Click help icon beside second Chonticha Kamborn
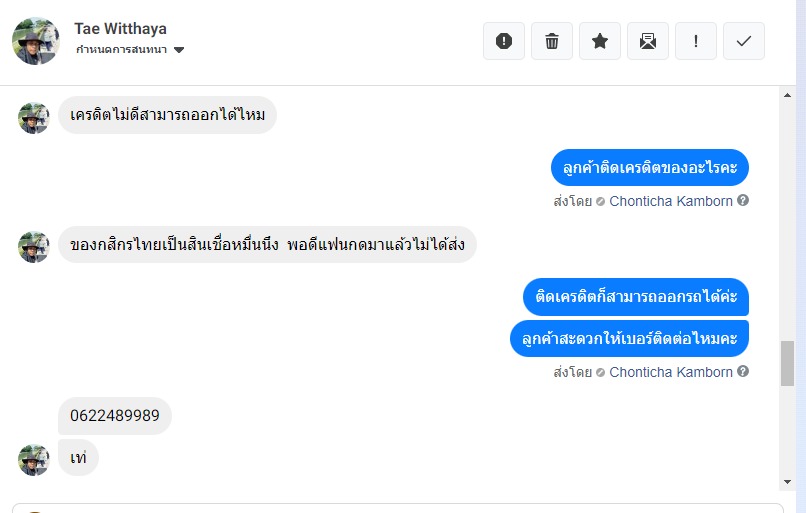 (x=743, y=372)
